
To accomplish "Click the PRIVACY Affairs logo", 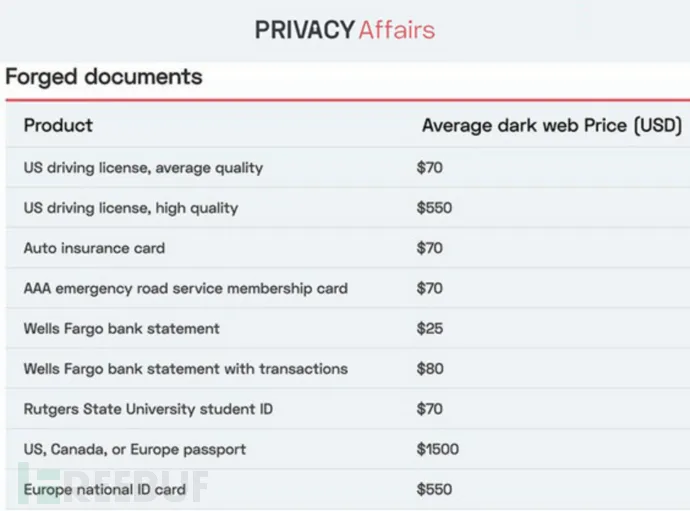I will [345, 30].
